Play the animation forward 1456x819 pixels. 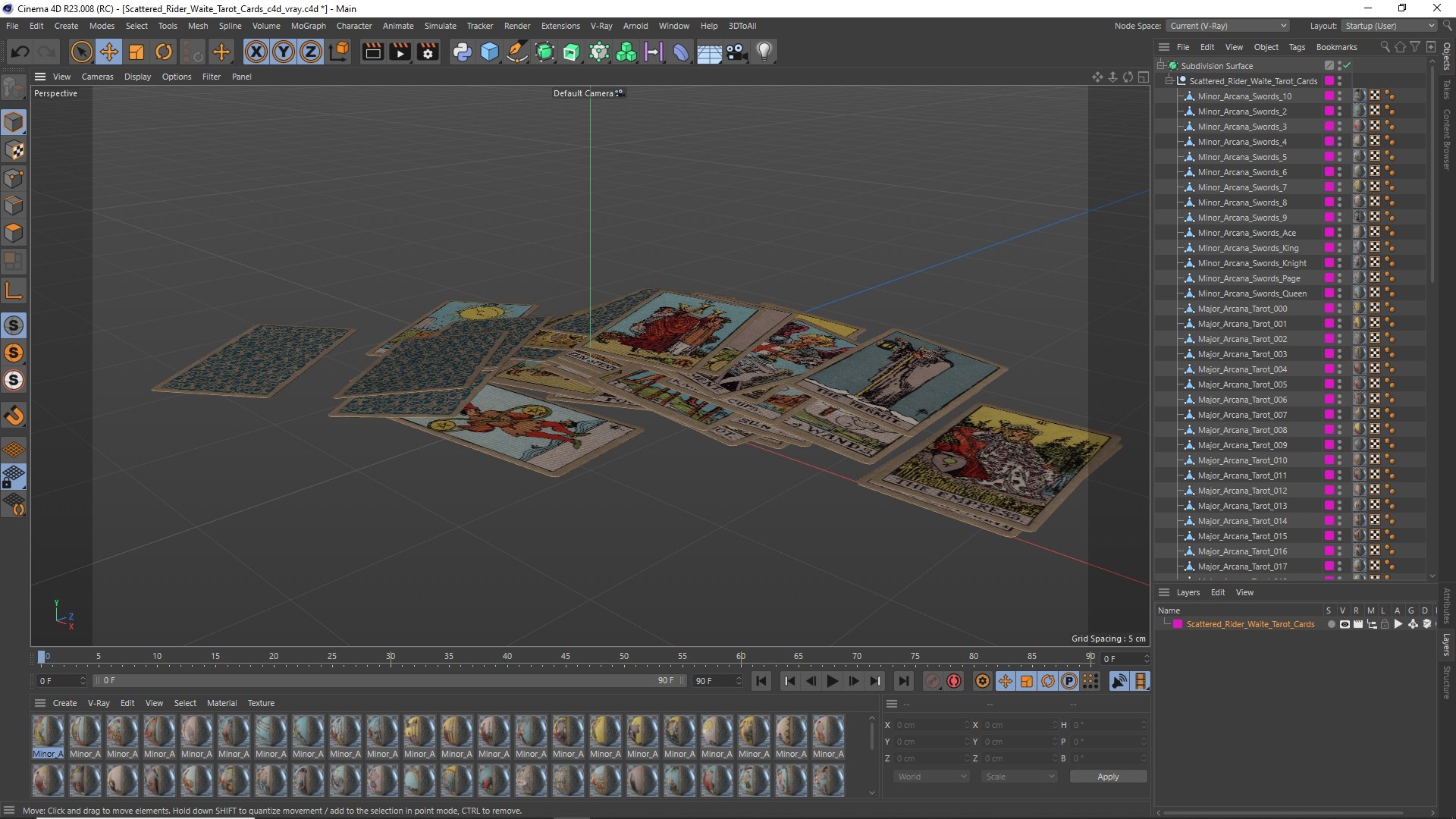point(832,681)
